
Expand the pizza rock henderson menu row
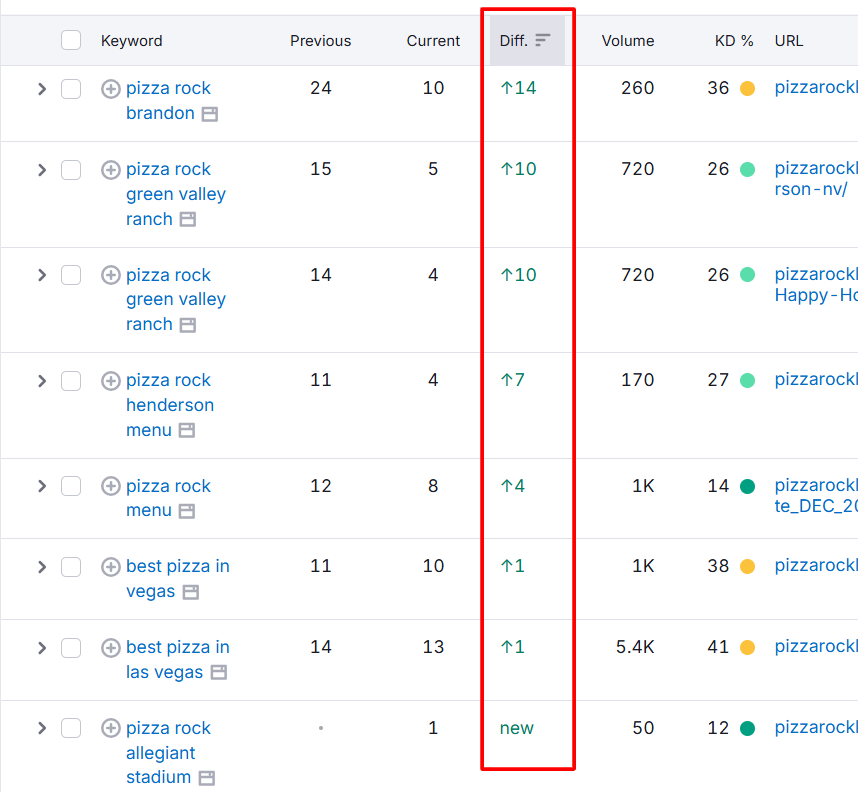[x=42, y=380]
